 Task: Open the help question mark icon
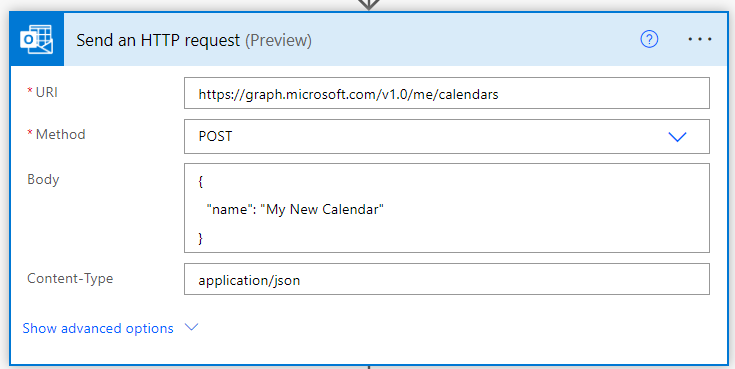[x=649, y=39]
